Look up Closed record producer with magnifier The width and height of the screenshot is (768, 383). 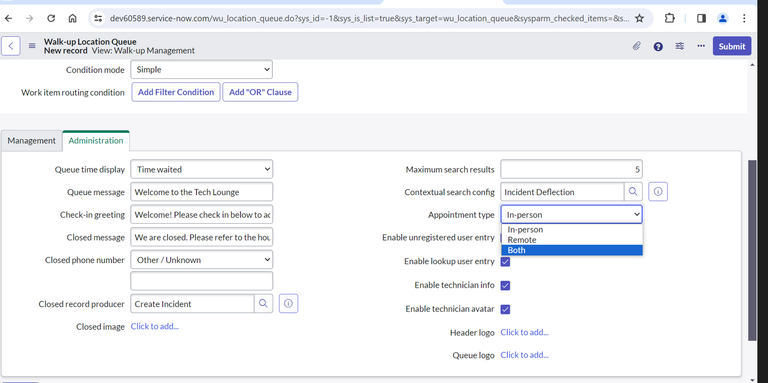click(x=263, y=304)
